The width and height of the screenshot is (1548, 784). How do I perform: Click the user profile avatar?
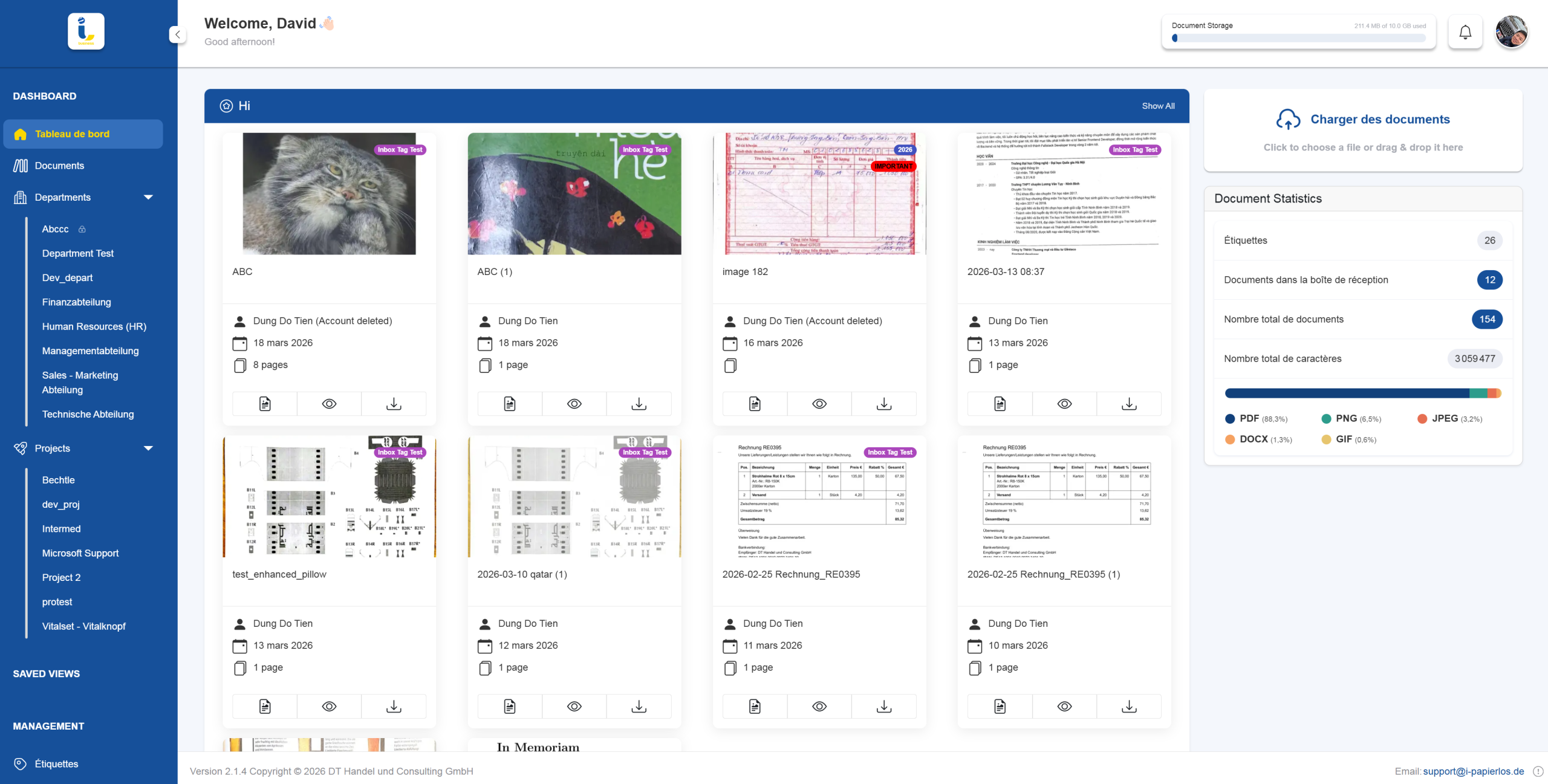coord(1511,32)
